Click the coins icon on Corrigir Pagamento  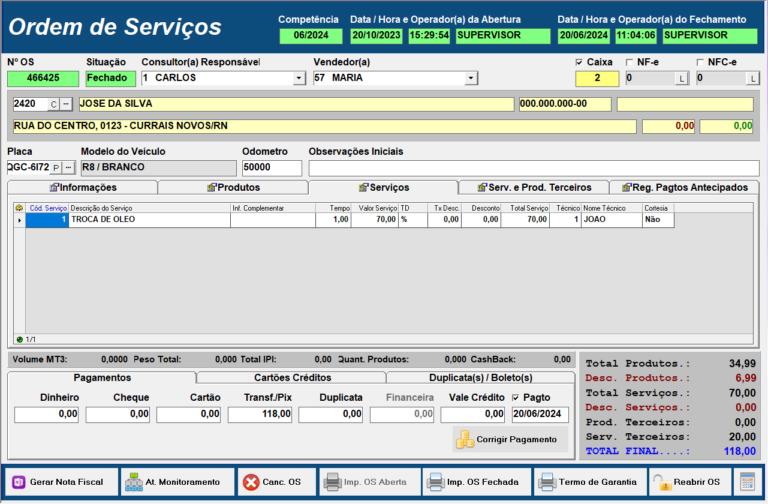tap(464, 439)
